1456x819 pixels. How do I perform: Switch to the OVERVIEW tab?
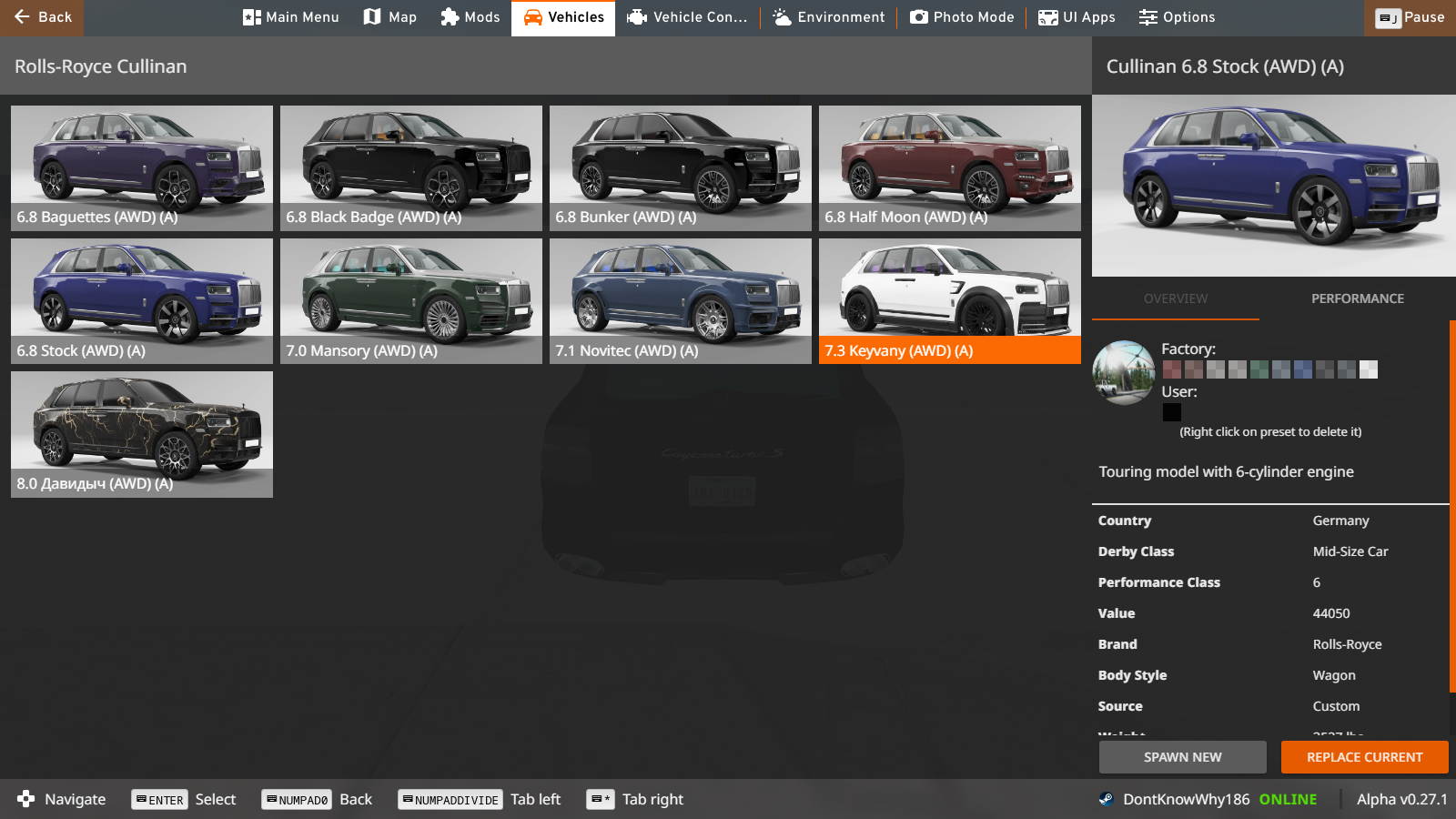coord(1176,298)
